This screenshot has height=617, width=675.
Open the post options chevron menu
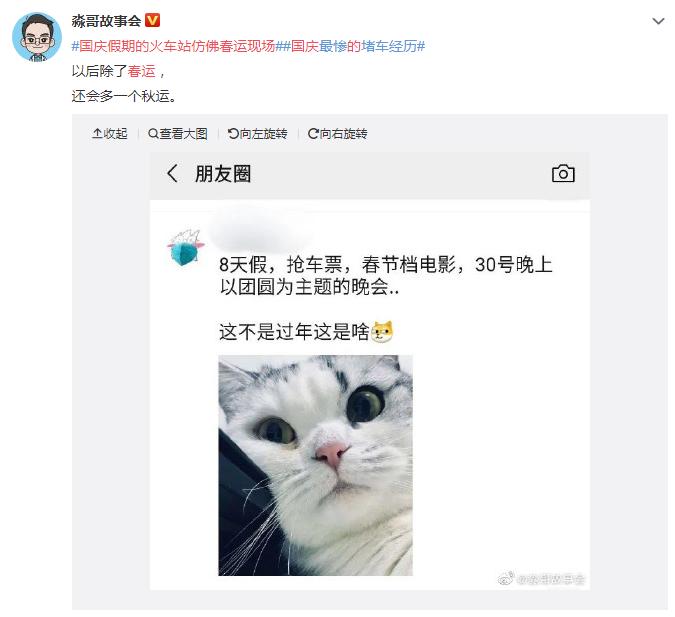click(x=658, y=21)
